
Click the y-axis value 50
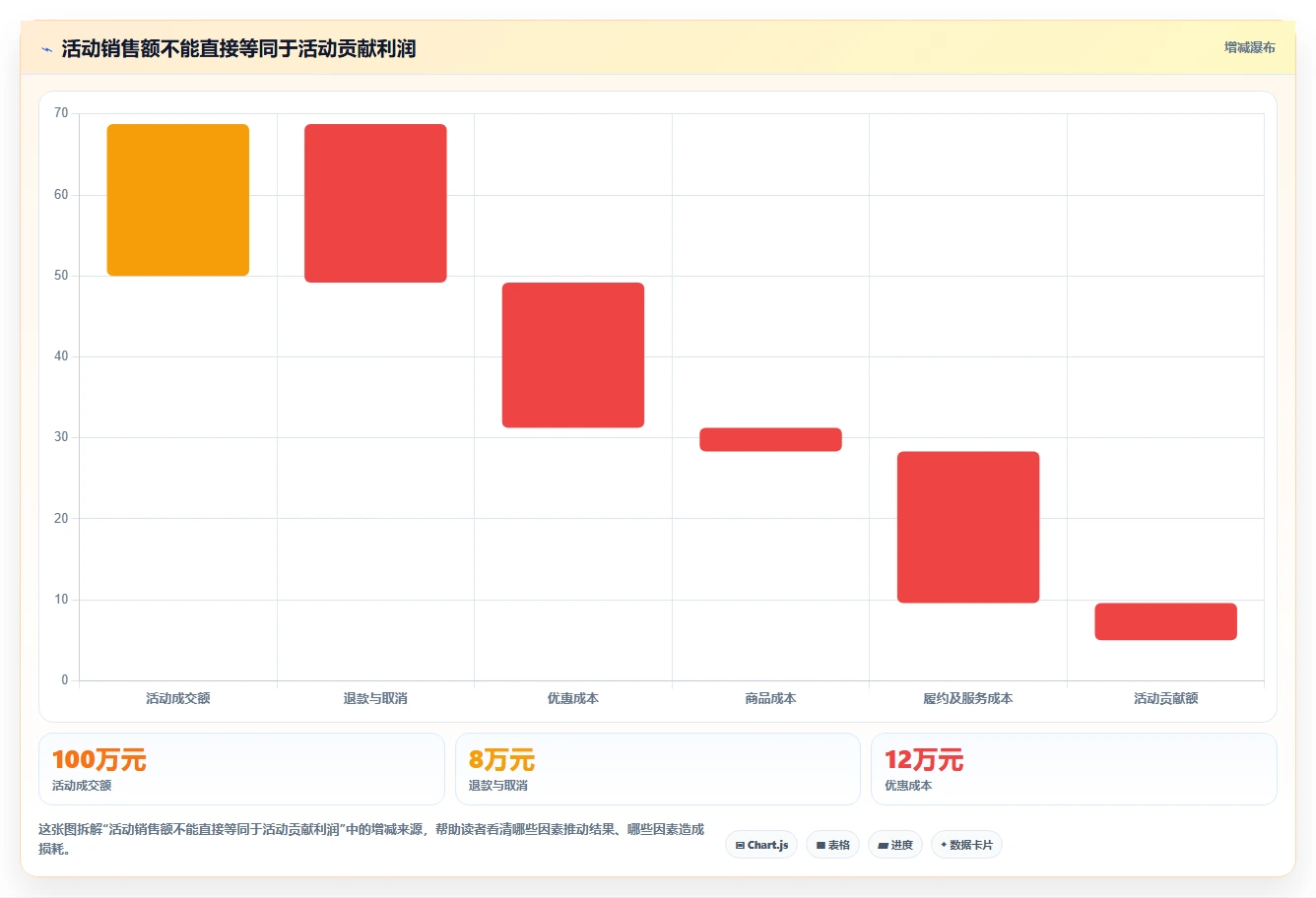tap(61, 276)
